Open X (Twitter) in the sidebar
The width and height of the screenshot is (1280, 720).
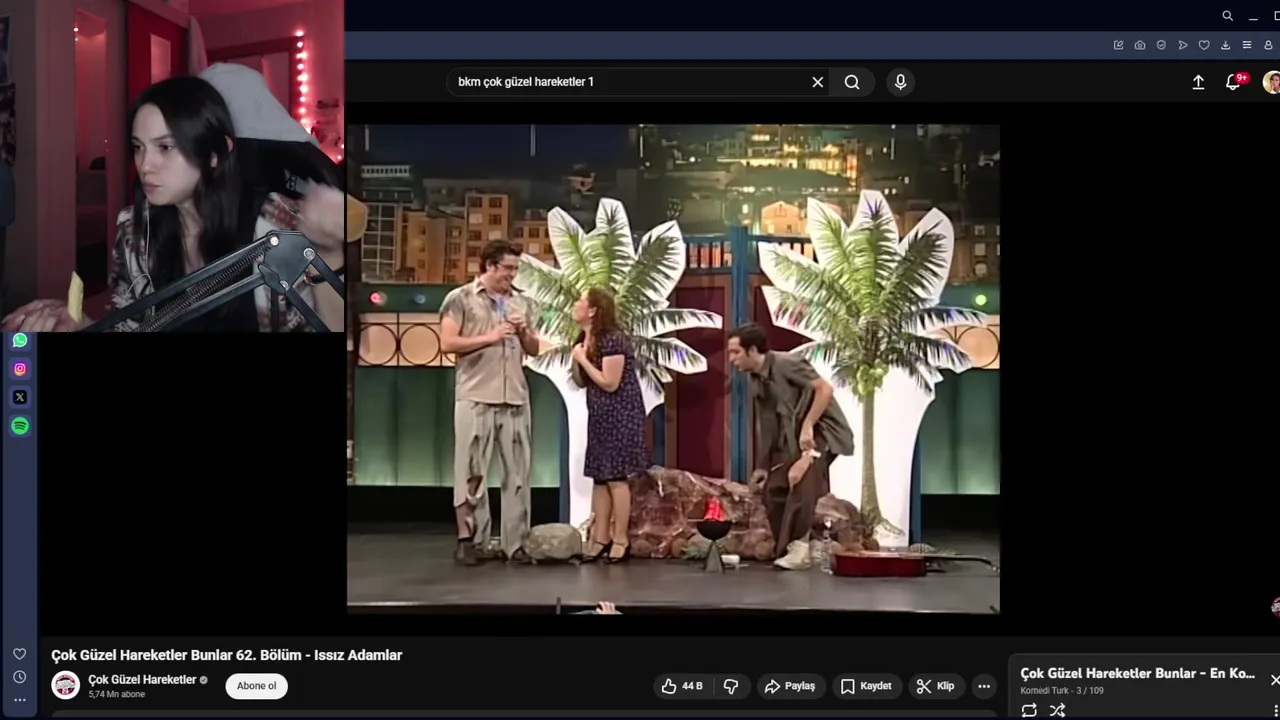[20, 397]
